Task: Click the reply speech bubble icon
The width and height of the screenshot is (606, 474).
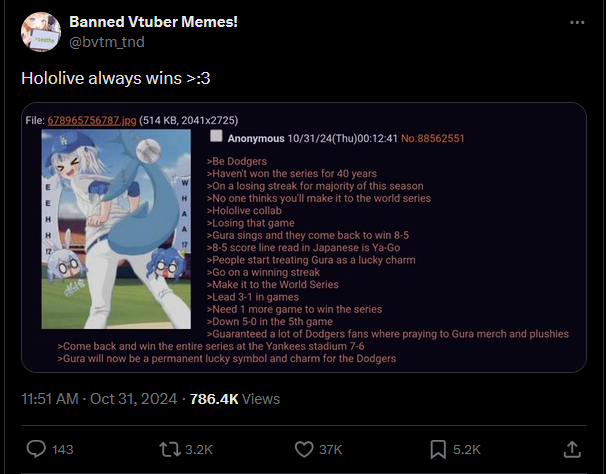Action: [36, 449]
